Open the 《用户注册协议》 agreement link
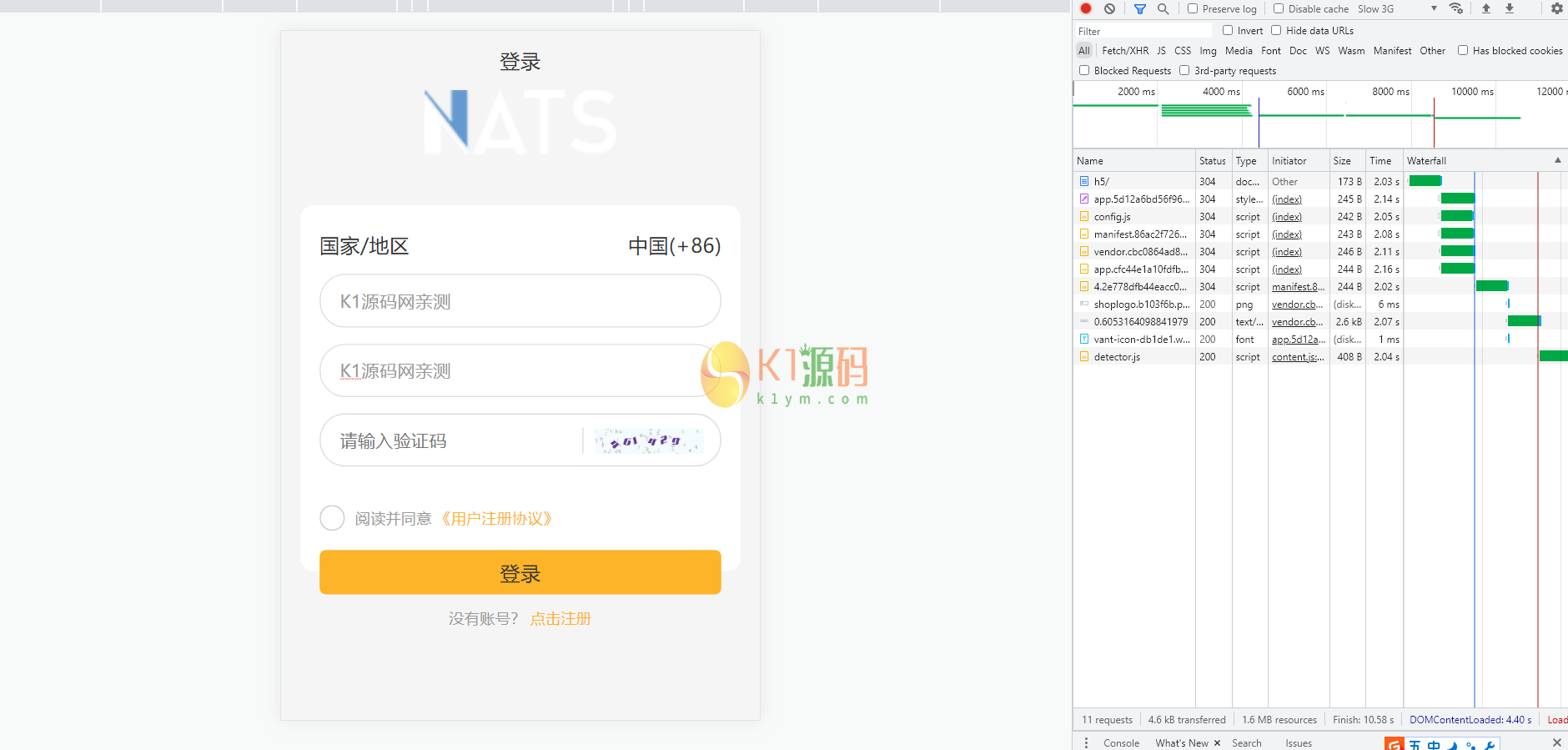Image resolution: width=1568 pixels, height=750 pixels. click(x=496, y=519)
